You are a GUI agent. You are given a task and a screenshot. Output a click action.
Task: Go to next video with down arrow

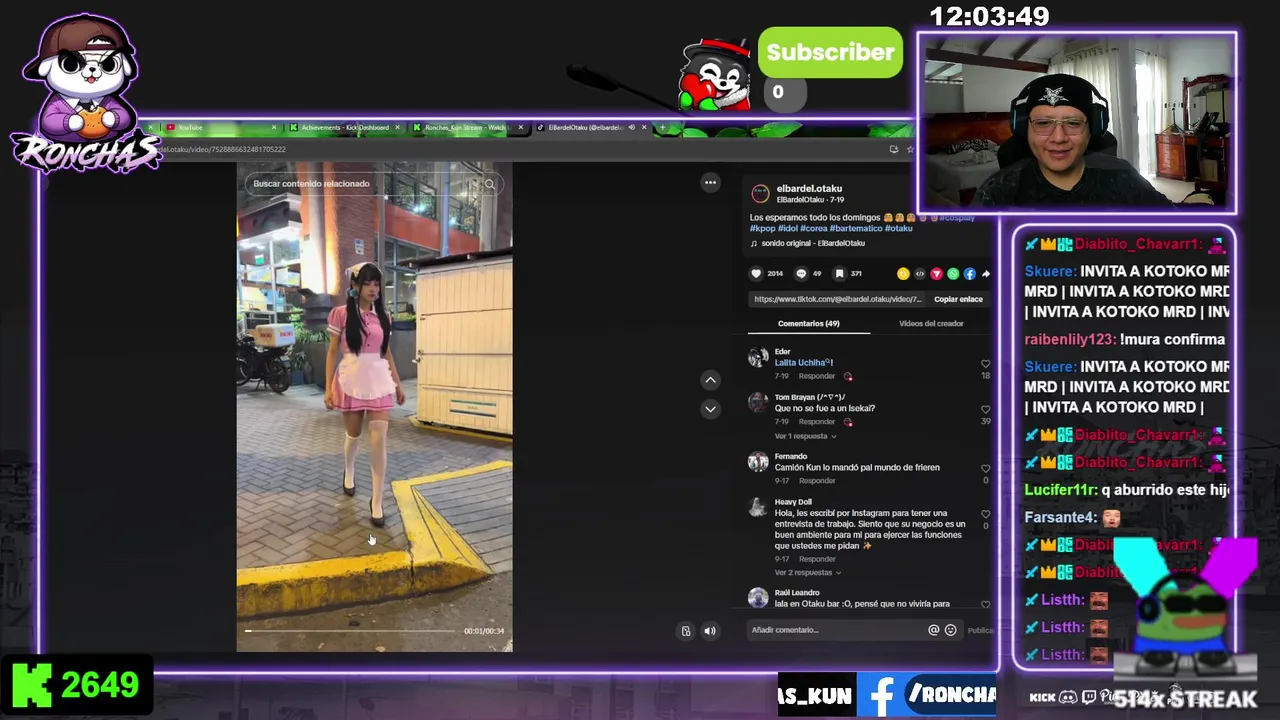point(710,408)
